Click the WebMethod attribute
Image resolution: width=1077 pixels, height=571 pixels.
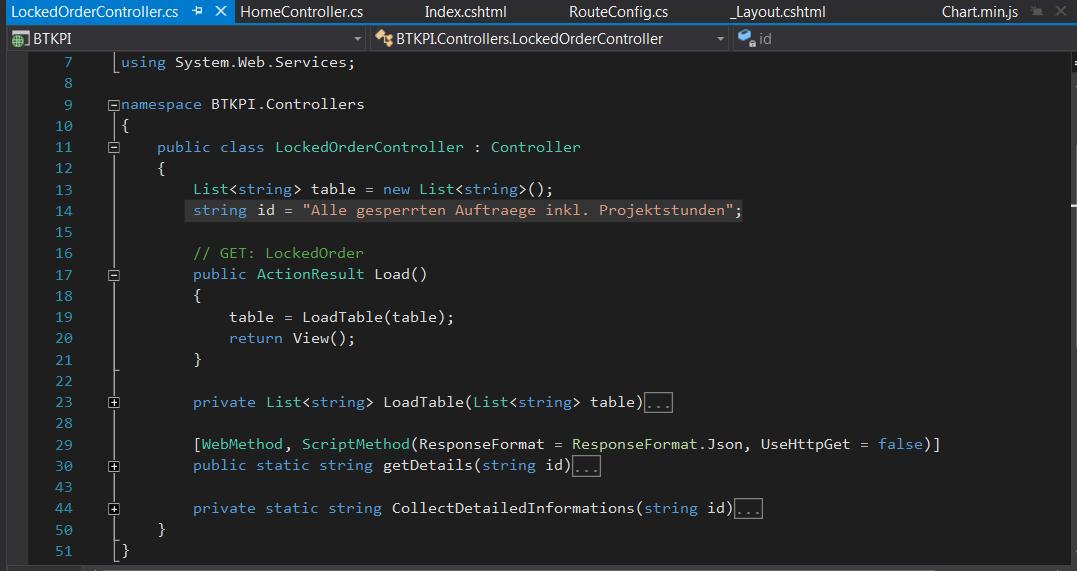coord(242,445)
